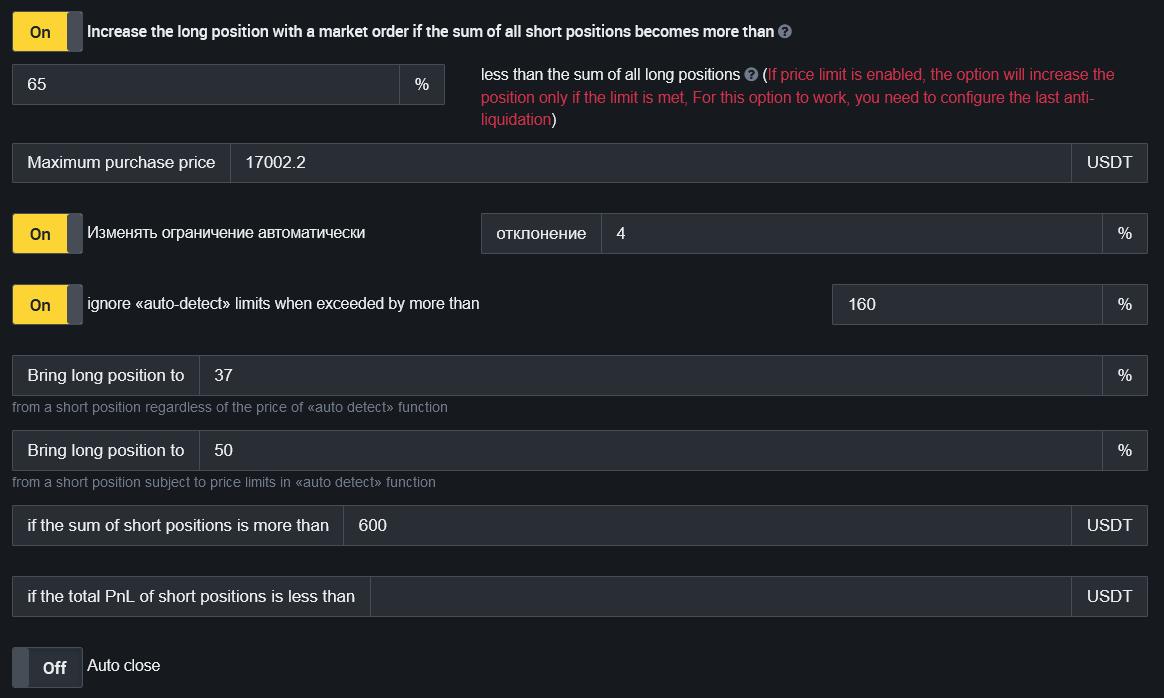Edit the sum of short positions field
Image resolution: width=1164 pixels, height=698 pixels.
706,526
